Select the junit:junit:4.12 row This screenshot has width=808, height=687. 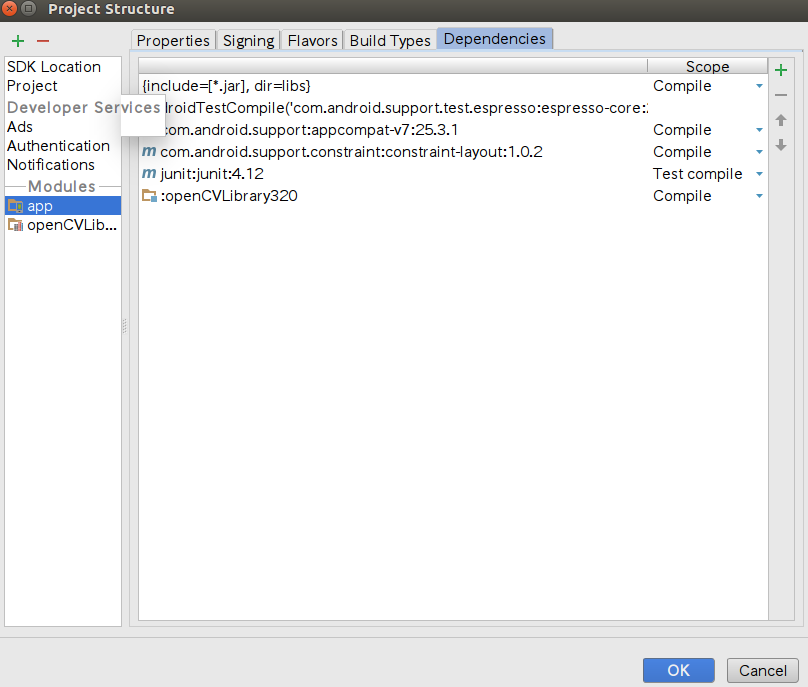pyautogui.click(x=453, y=174)
